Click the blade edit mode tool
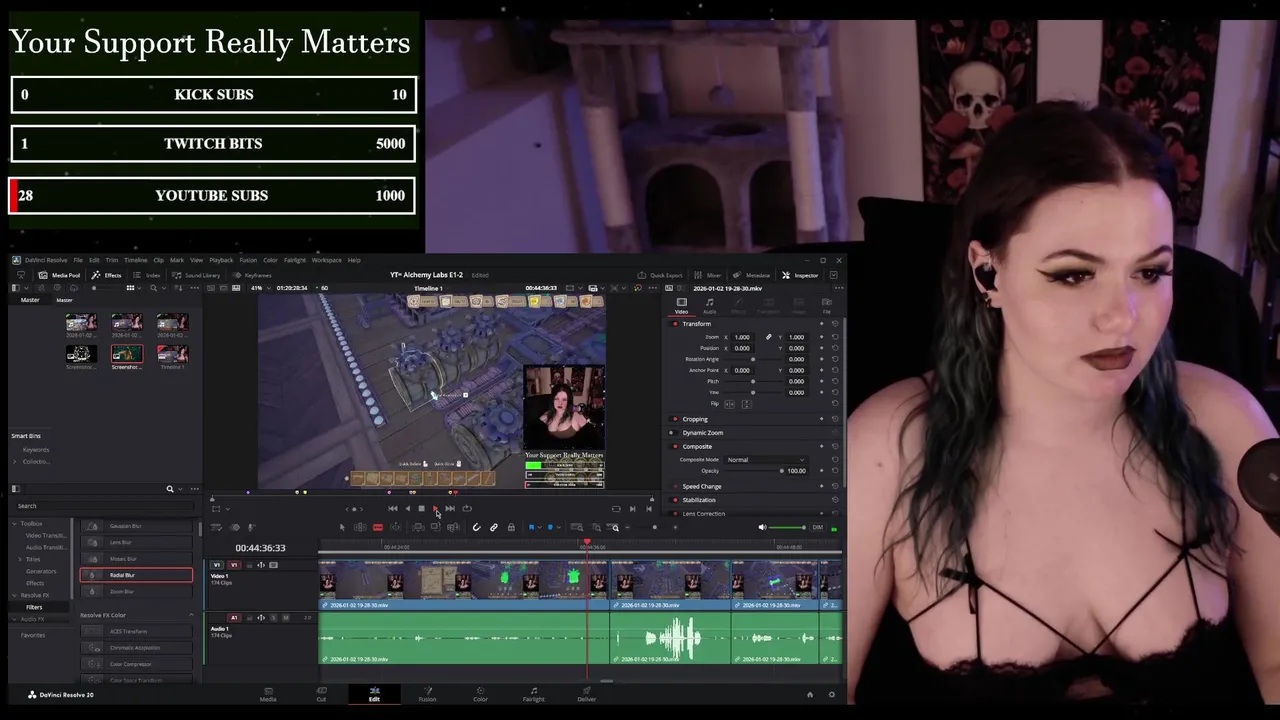The height and width of the screenshot is (720, 1280). click(377, 527)
